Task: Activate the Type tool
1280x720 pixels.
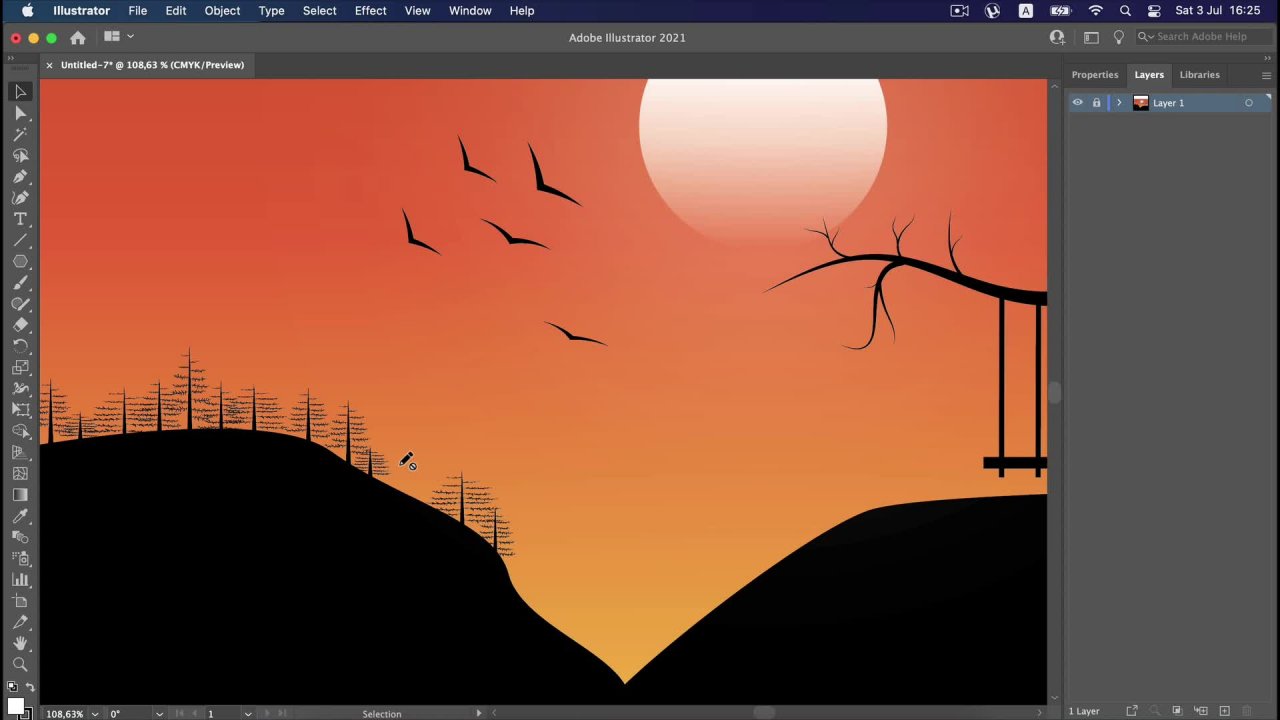Action: (20, 219)
